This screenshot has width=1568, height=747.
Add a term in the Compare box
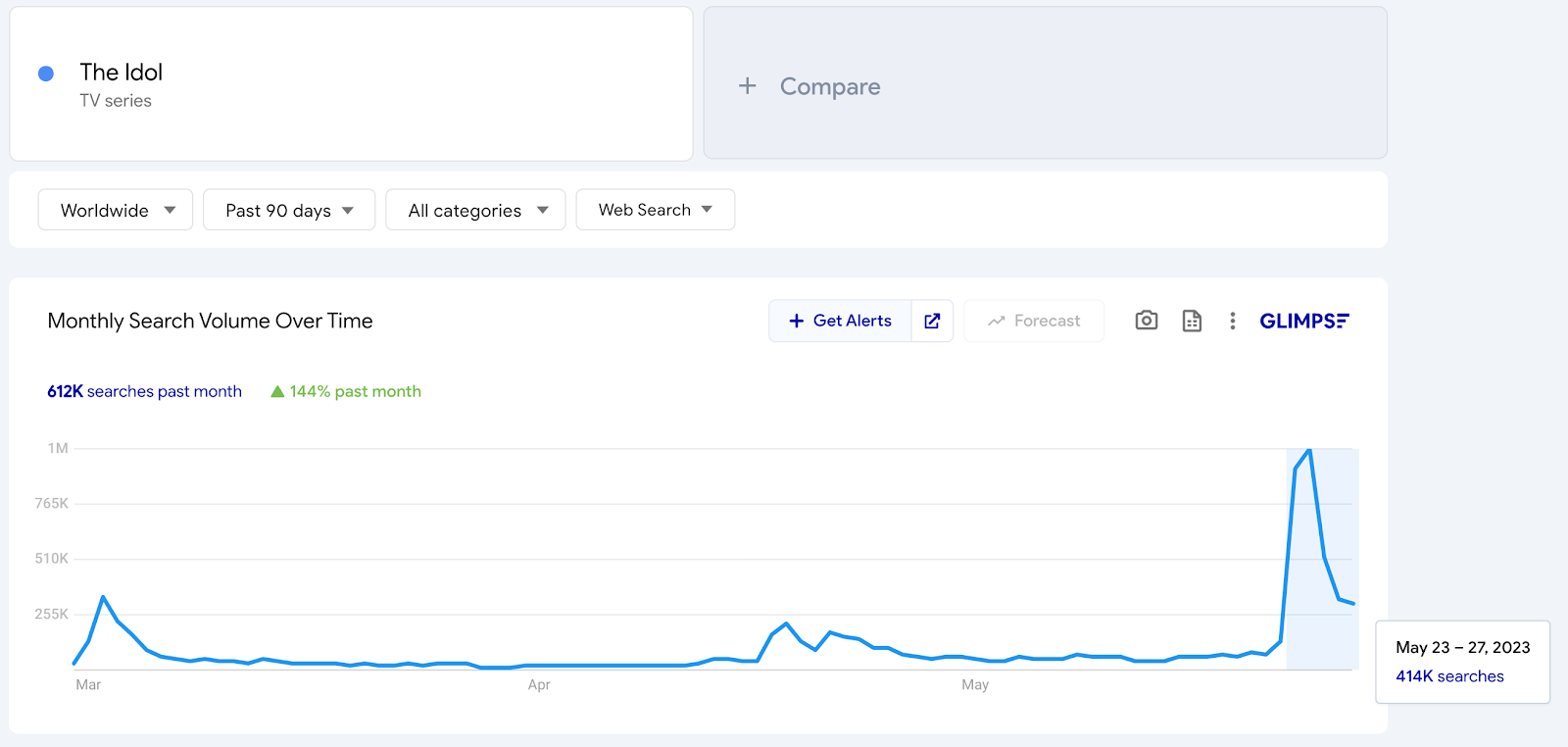pyautogui.click(x=1046, y=83)
